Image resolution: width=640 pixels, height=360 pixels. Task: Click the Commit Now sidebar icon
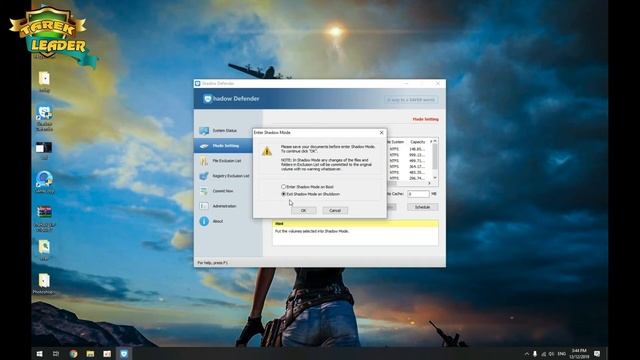pyautogui.click(x=204, y=191)
